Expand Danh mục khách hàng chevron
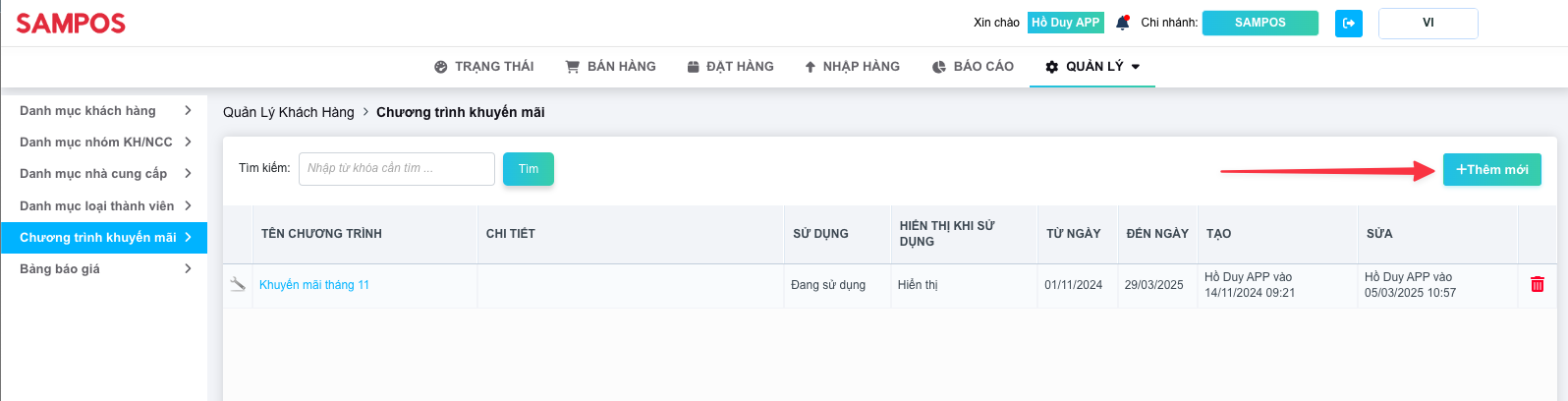The image size is (1568, 401). pos(188,110)
